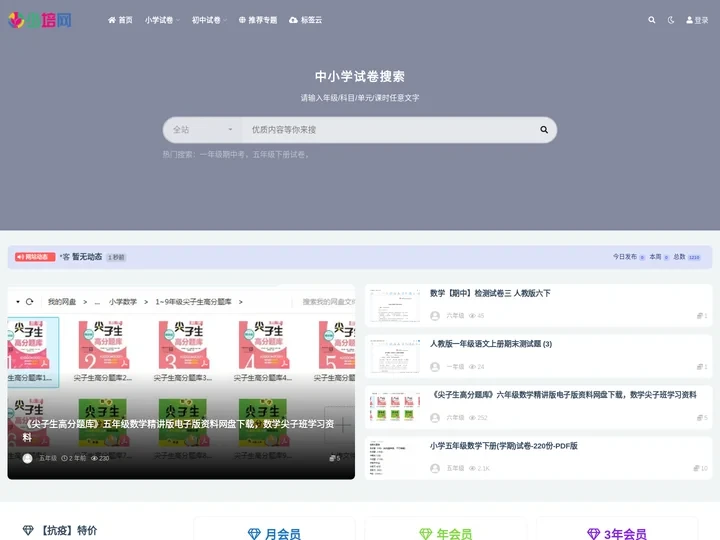
Task: Click comment count icon on 六年级数学精讲版 post
Action: [x=702, y=417]
